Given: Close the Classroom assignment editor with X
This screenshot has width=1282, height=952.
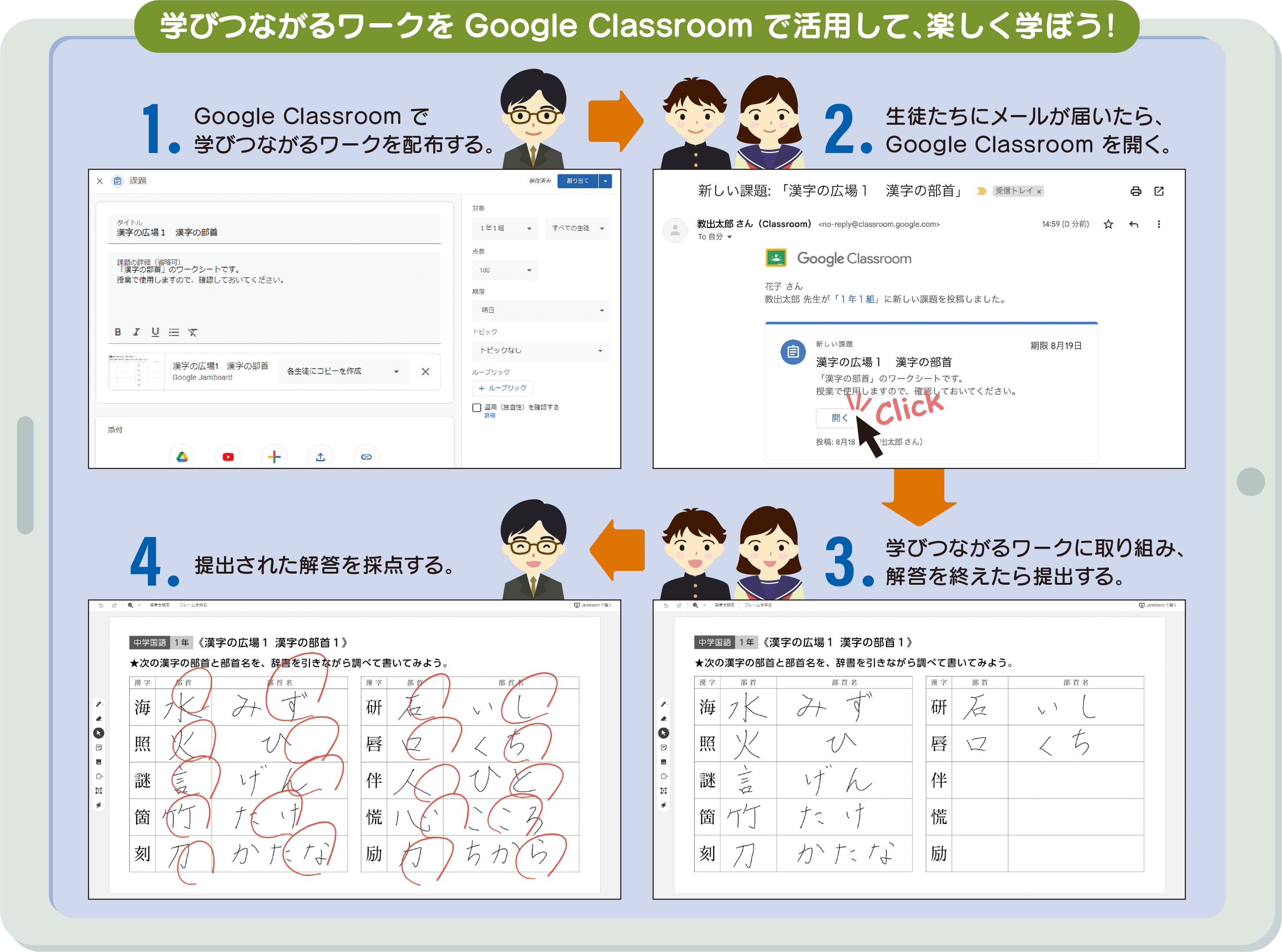Looking at the screenshot, I should tap(100, 181).
